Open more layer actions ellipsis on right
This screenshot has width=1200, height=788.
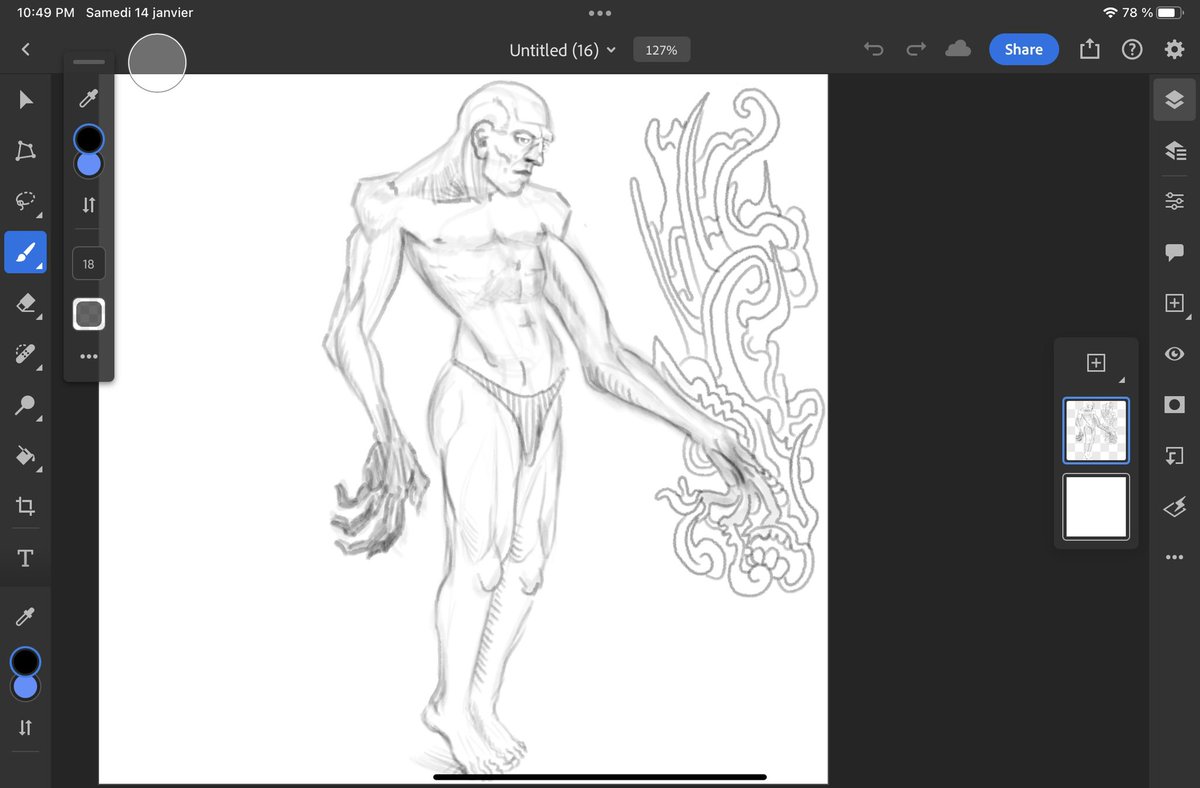click(1174, 557)
